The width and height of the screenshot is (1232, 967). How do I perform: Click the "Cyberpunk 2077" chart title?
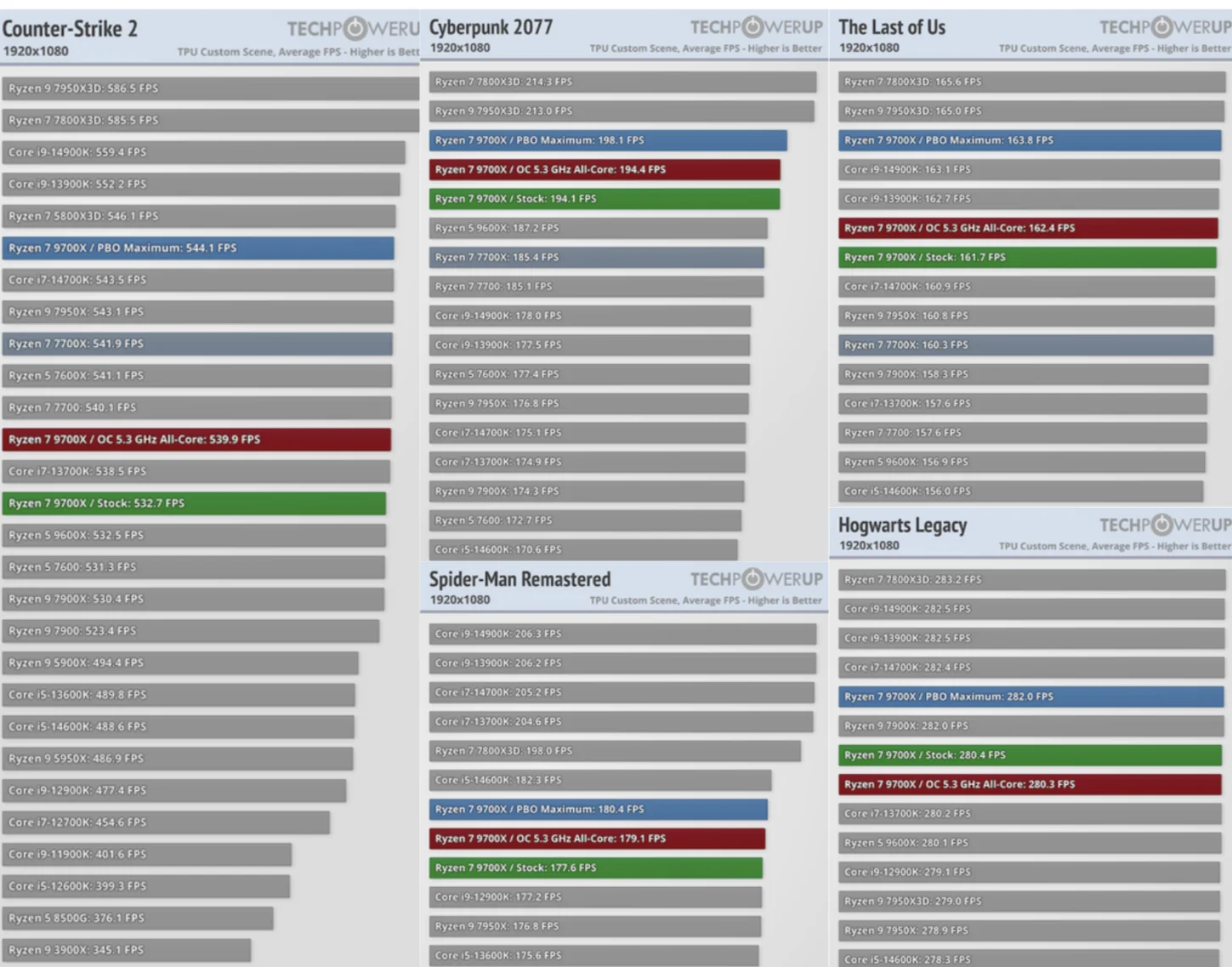(x=491, y=27)
